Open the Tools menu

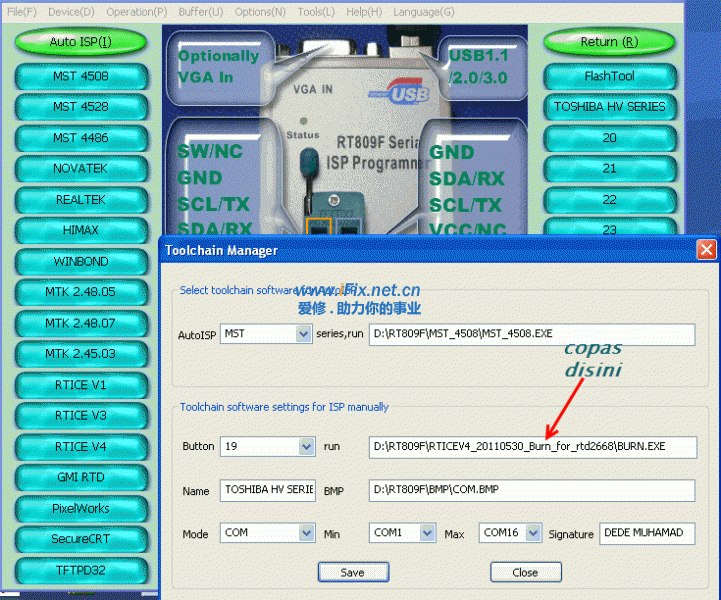tap(316, 12)
